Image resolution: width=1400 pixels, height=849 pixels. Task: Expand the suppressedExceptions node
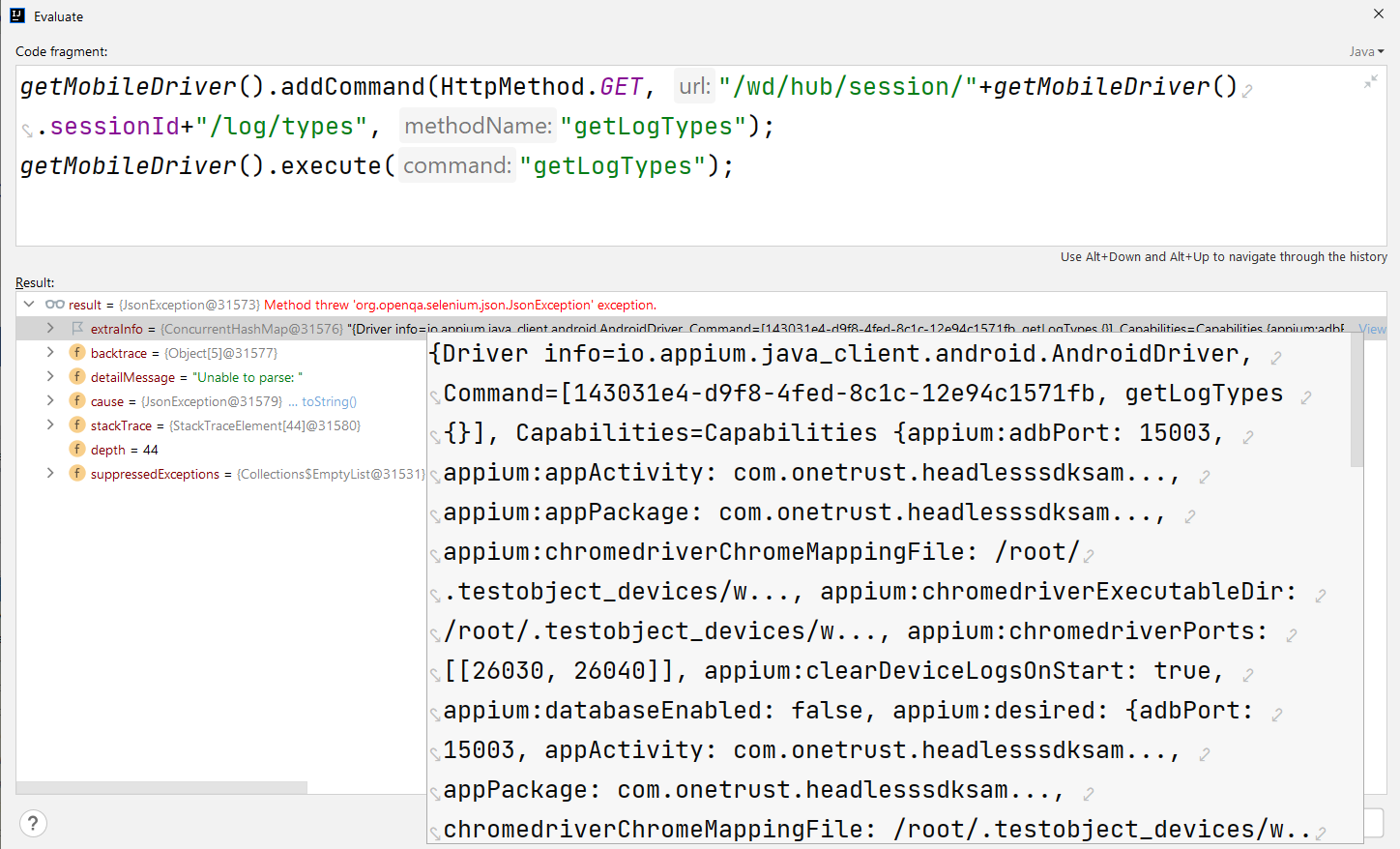pos(50,473)
